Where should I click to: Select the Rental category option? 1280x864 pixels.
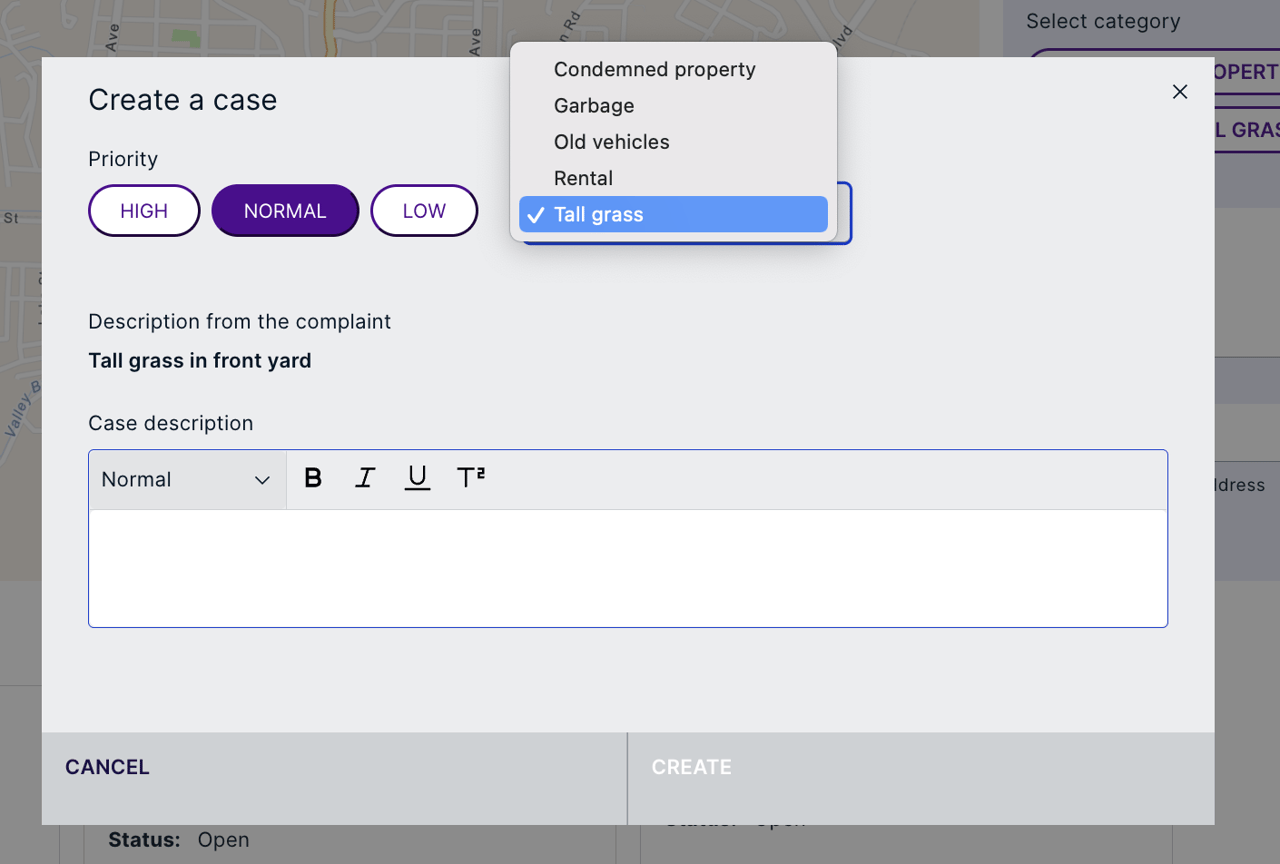(x=583, y=177)
